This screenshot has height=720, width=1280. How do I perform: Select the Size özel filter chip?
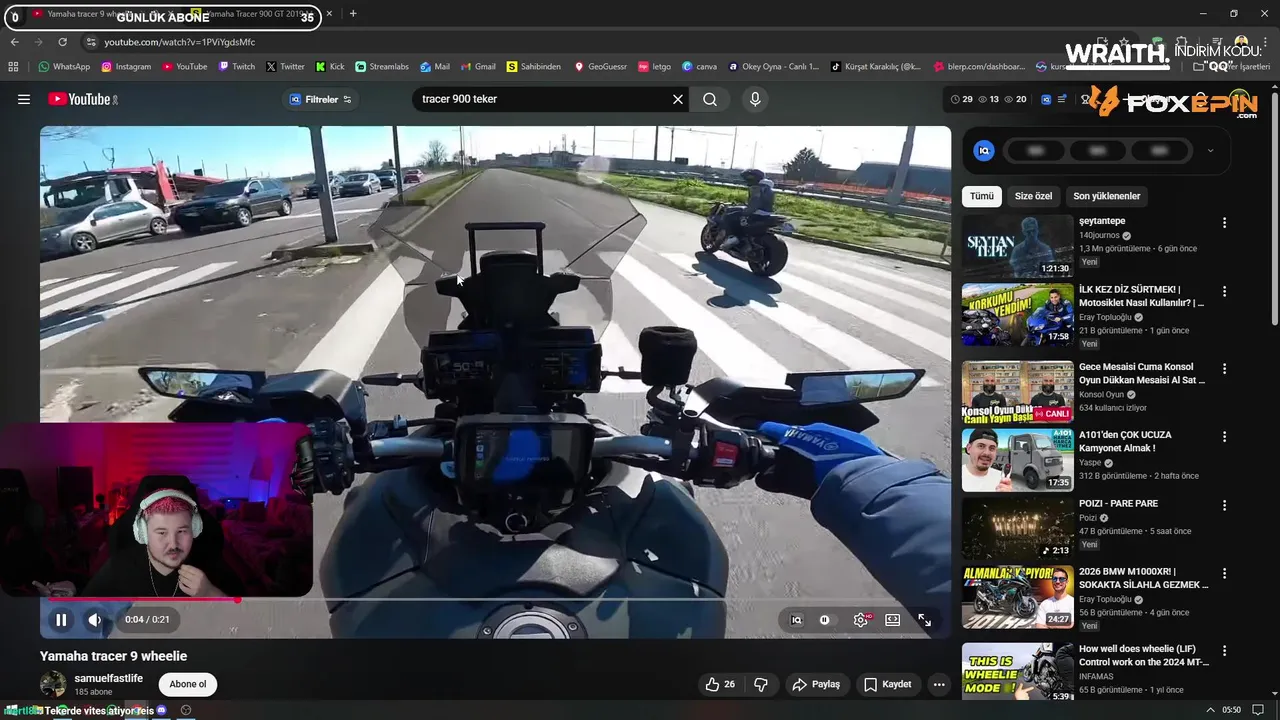tap(1033, 196)
